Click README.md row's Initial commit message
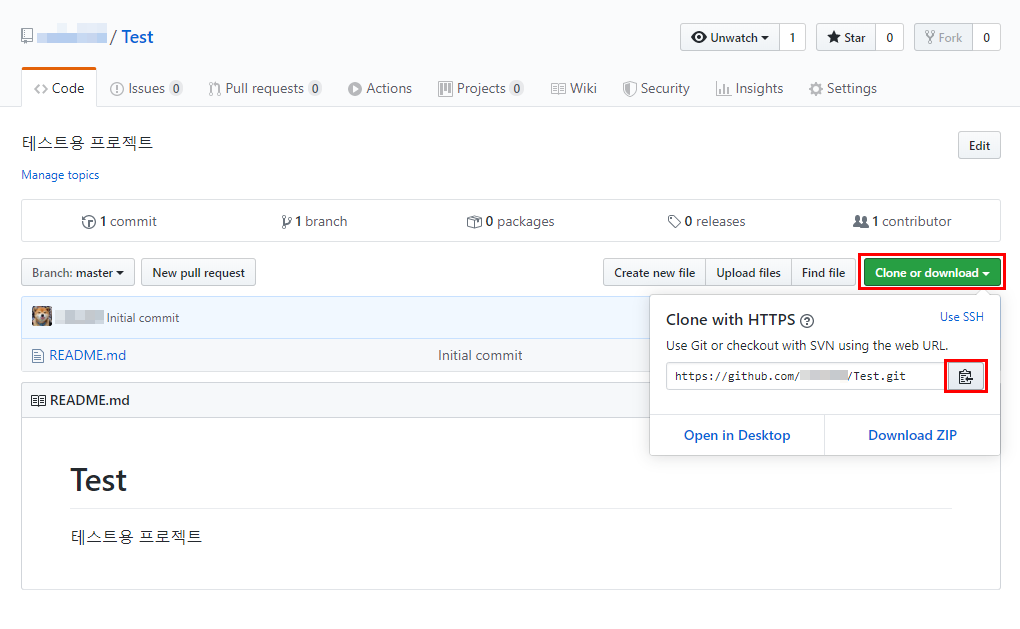Image resolution: width=1020 pixels, height=629 pixels. pos(480,356)
